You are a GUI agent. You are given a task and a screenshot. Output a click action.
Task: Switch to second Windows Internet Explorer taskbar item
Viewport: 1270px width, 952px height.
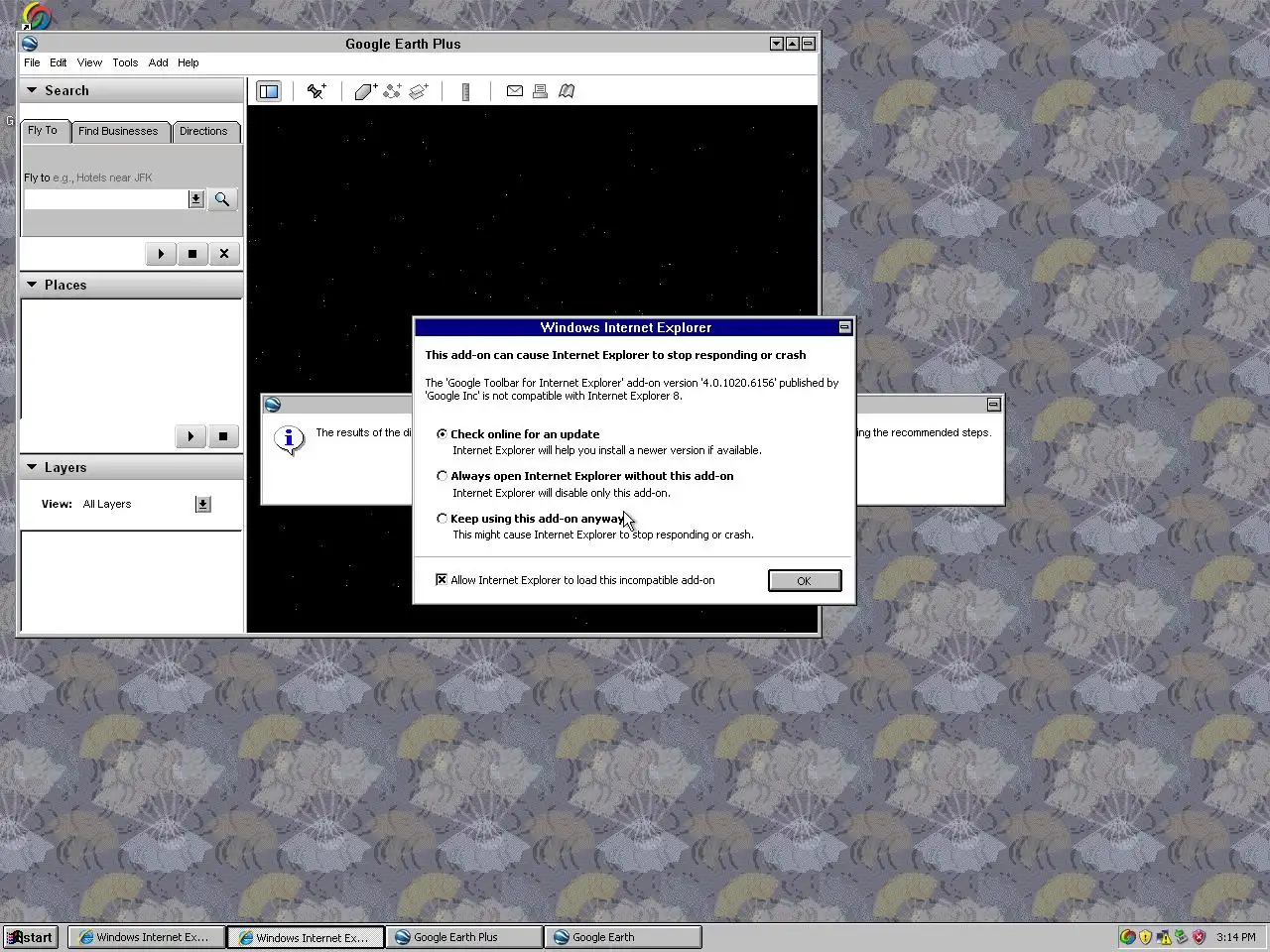[305, 937]
